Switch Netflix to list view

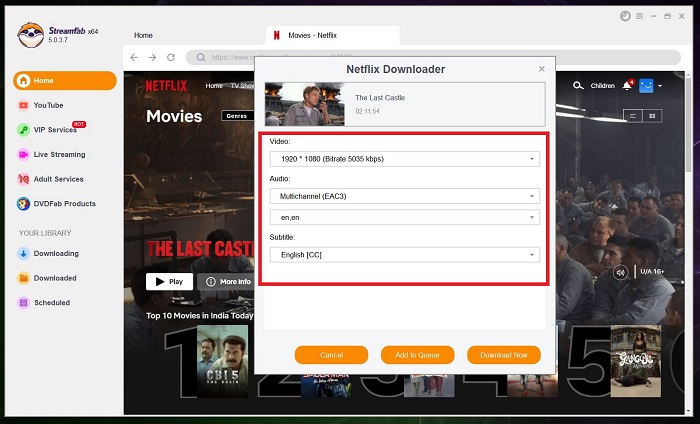tap(632, 116)
